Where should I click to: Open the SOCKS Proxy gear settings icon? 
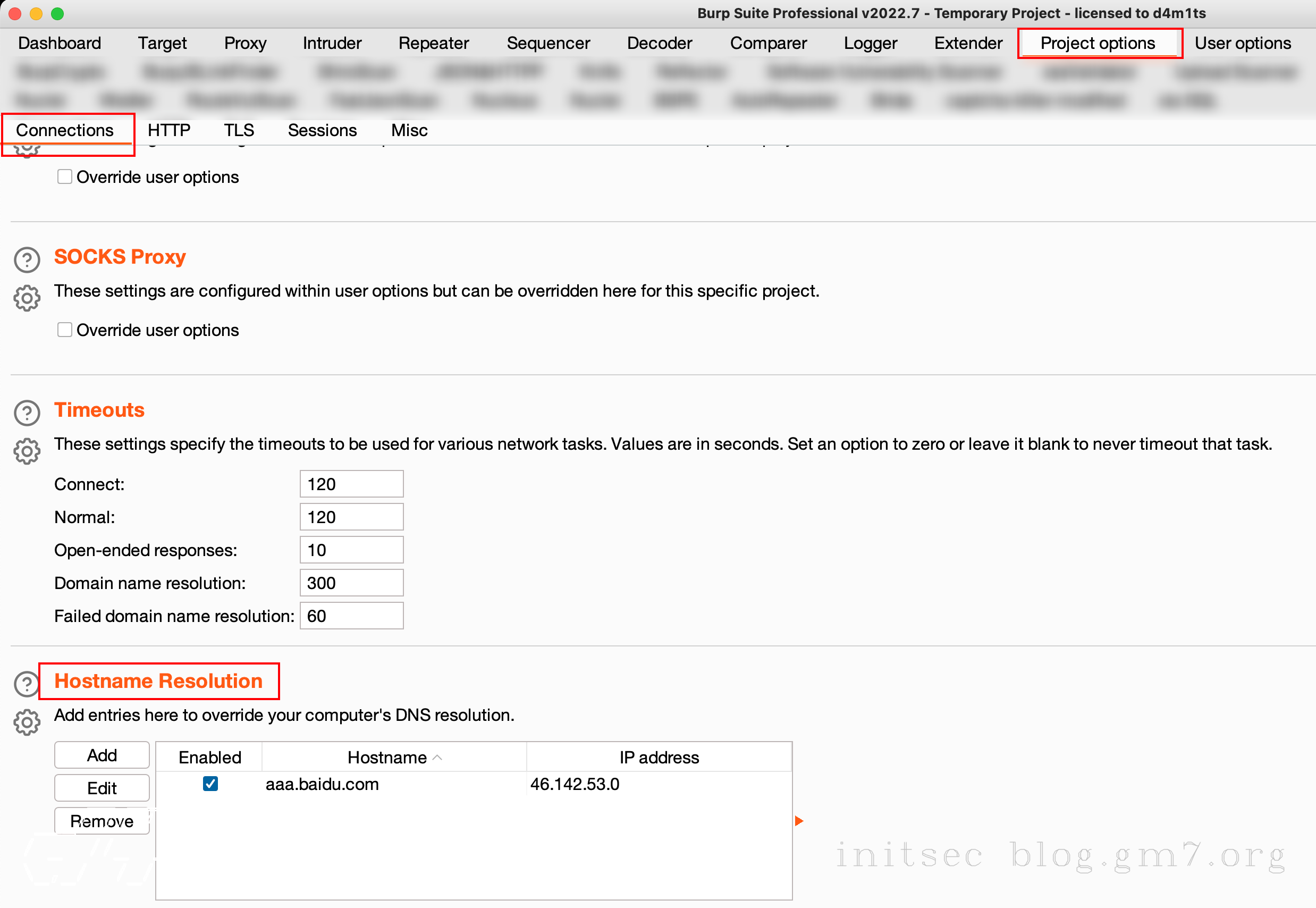click(x=27, y=298)
